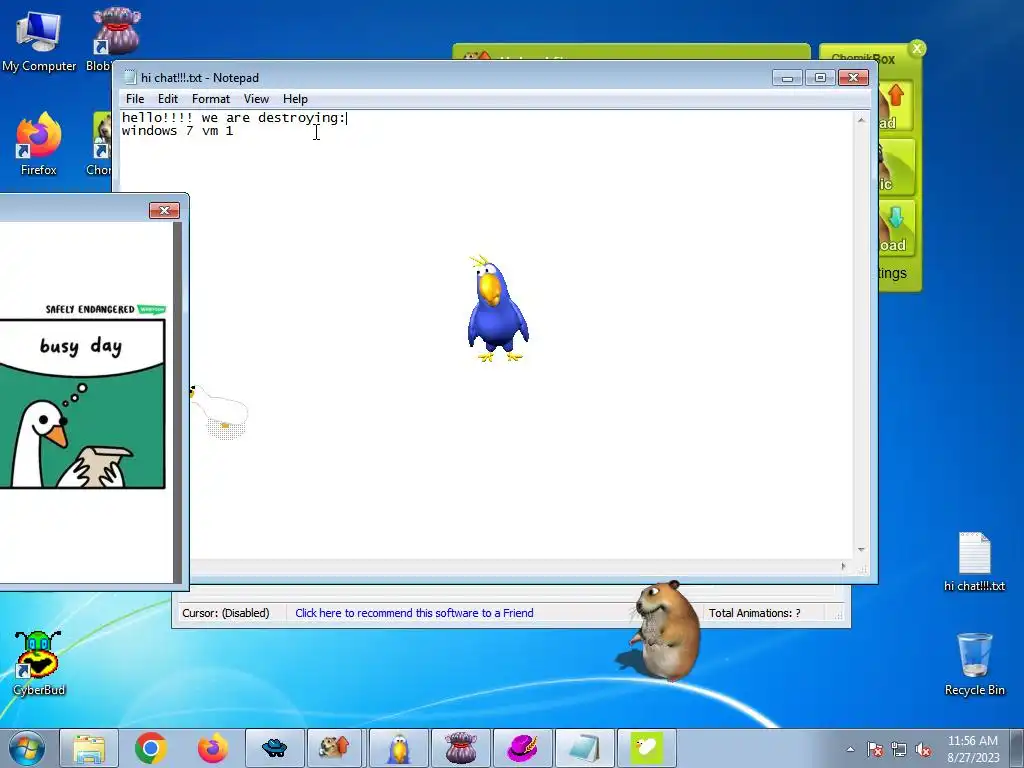The width and height of the screenshot is (1024, 768).
Task: Switch to the Notepad taskbar button
Action: 584,748
